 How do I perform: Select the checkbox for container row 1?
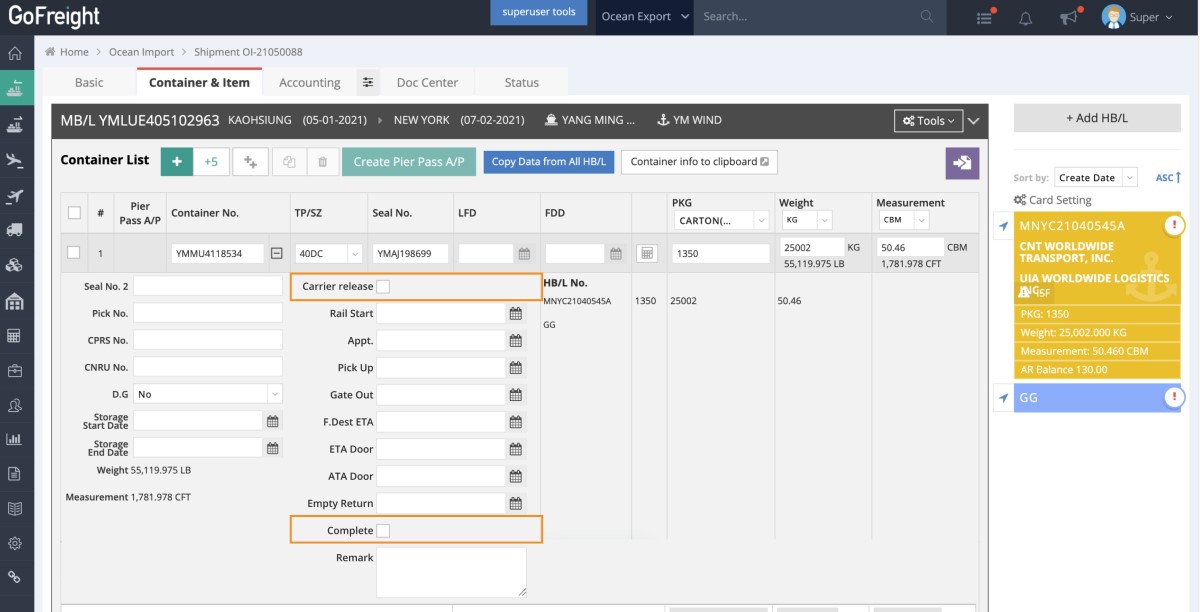[x=74, y=253]
